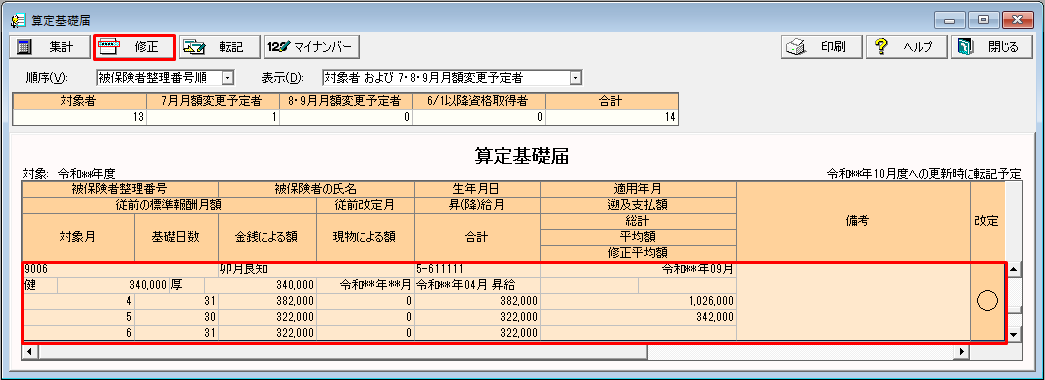Screen dimensions: 1045x380
Task: Click the 閉じる door icon button
Action: tap(991, 47)
